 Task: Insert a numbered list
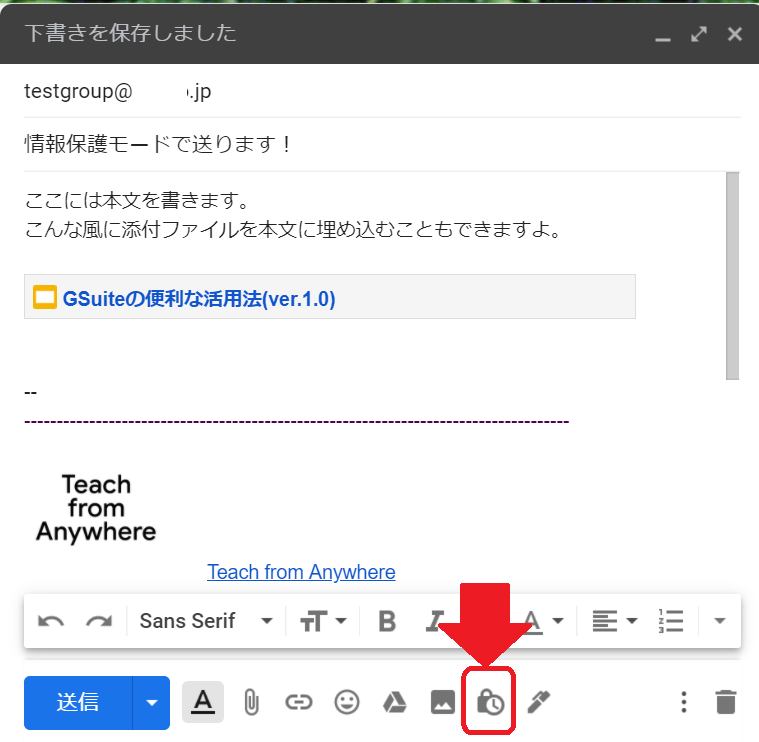tap(671, 621)
